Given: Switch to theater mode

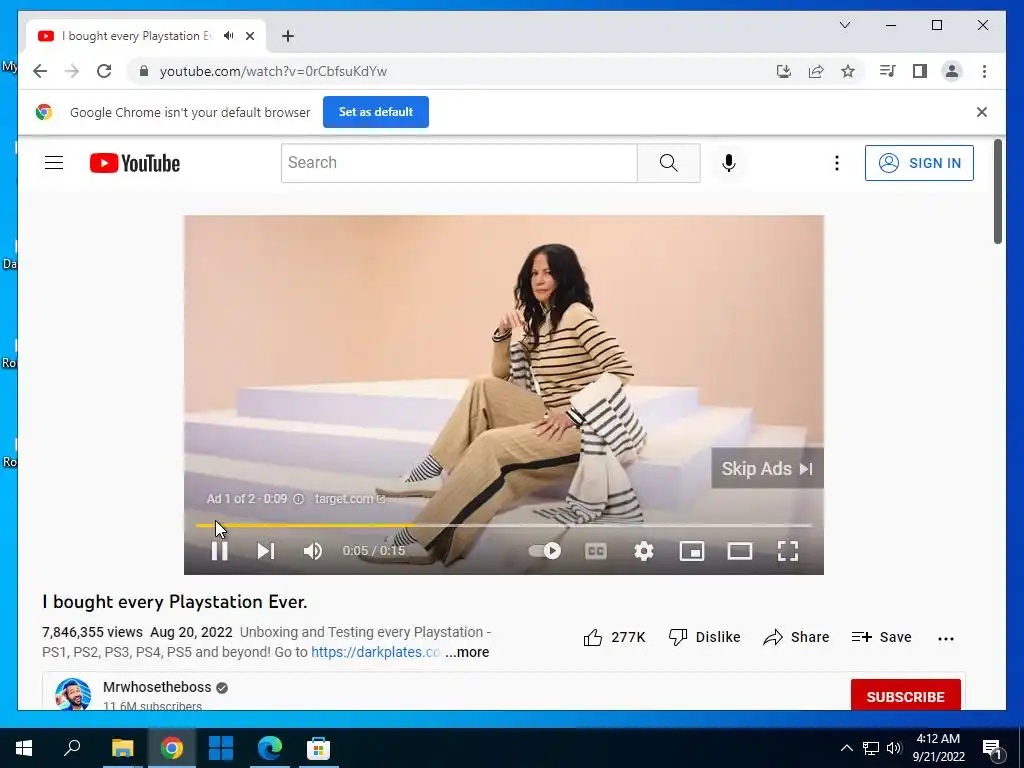Looking at the screenshot, I should pos(740,551).
